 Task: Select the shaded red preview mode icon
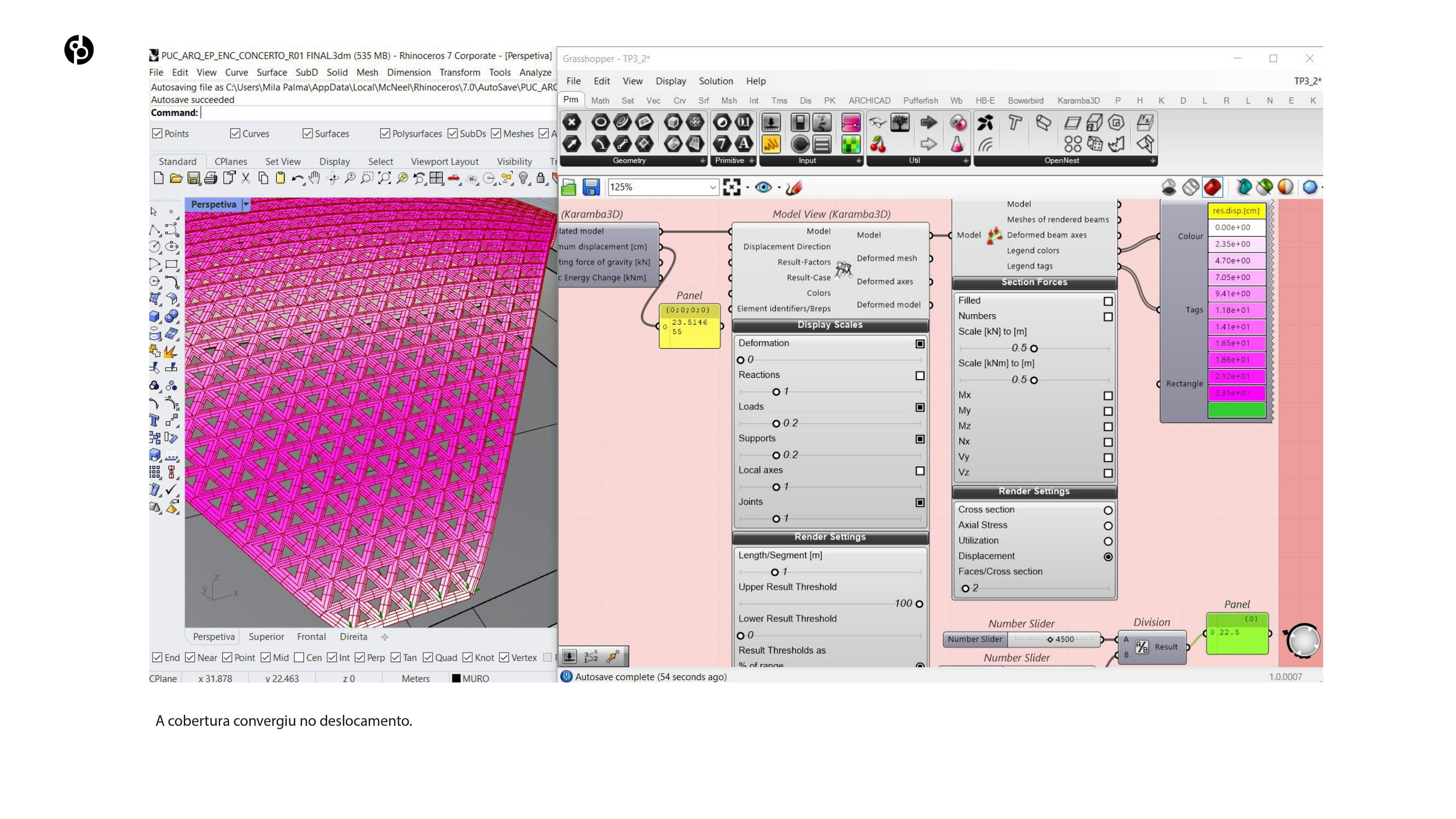(x=1212, y=187)
